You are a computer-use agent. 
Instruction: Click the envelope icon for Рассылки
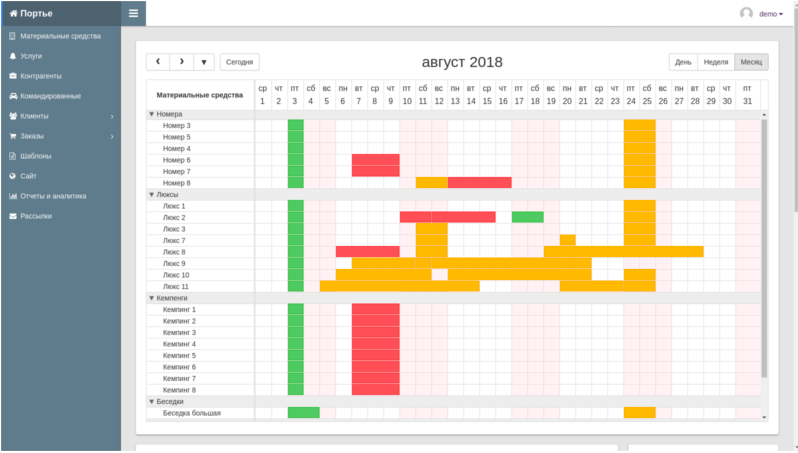coord(13,216)
